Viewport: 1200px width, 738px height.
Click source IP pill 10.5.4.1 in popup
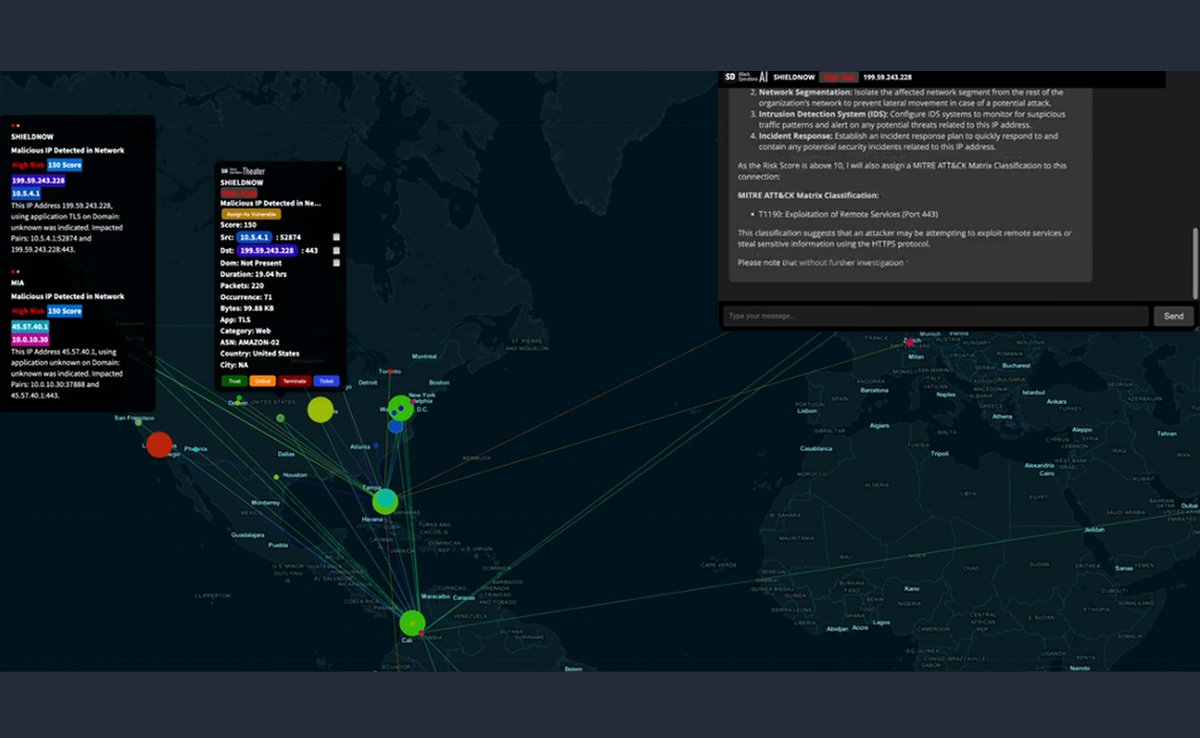point(254,237)
